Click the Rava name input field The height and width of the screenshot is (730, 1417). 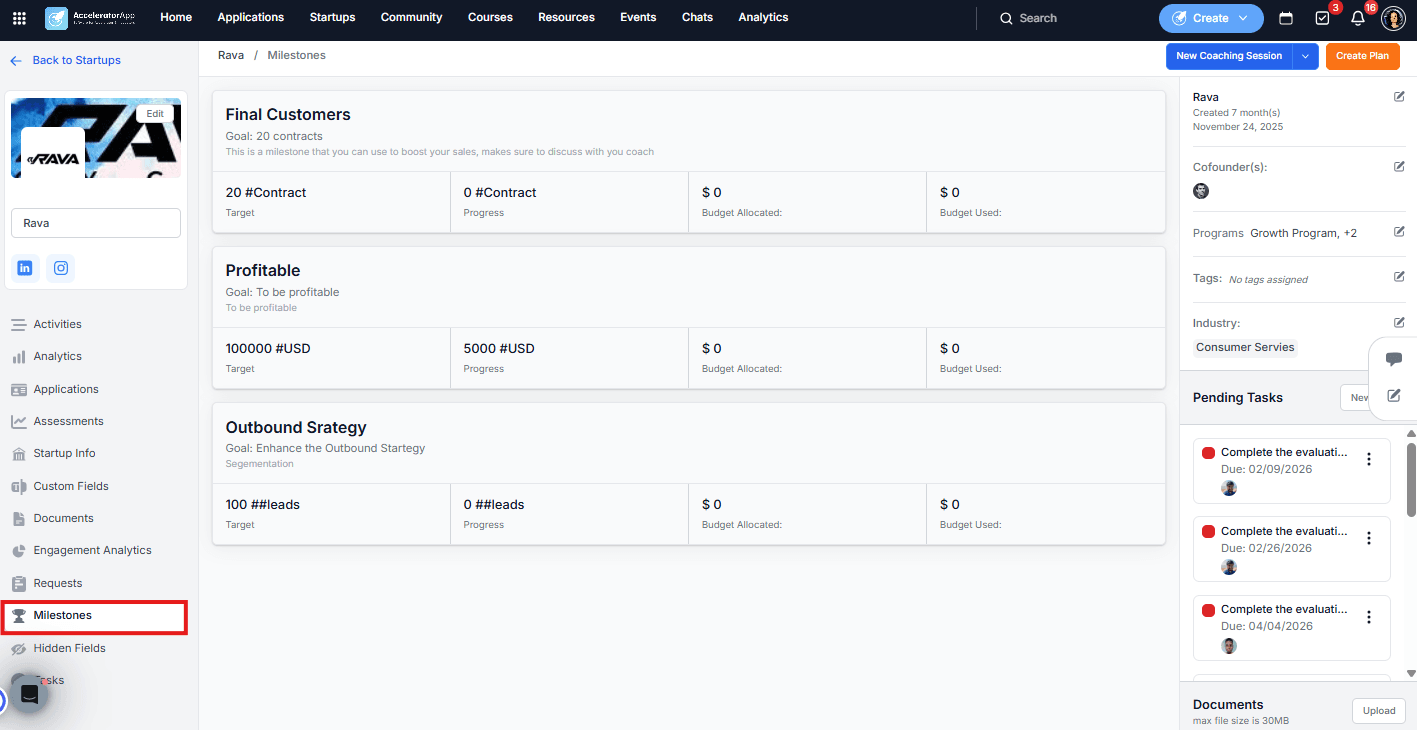(96, 223)
